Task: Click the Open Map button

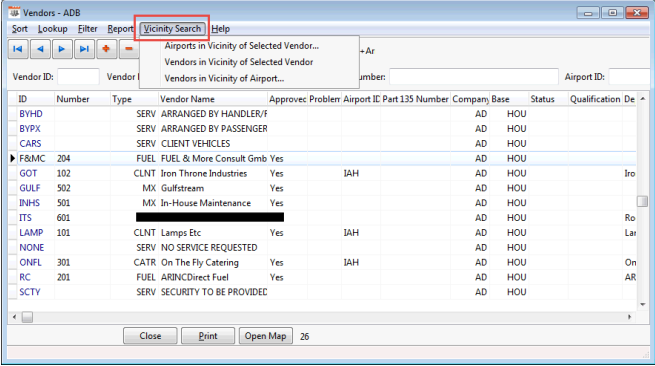Action: point(266,336)
